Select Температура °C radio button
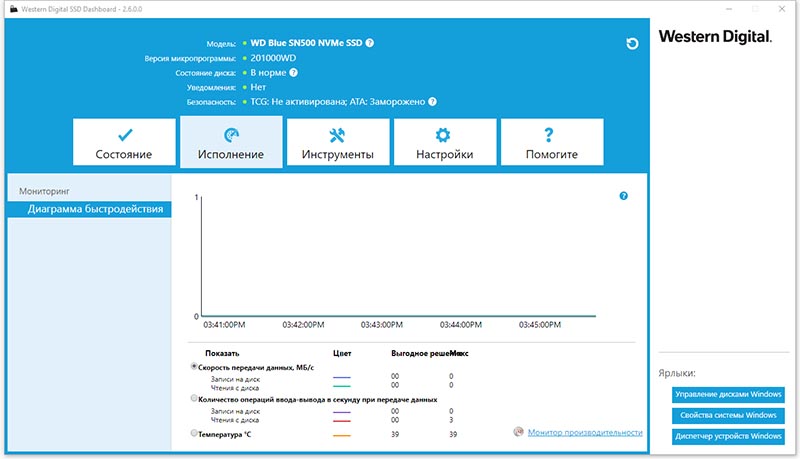Viewport: 800px width, 459px height. 194,433
